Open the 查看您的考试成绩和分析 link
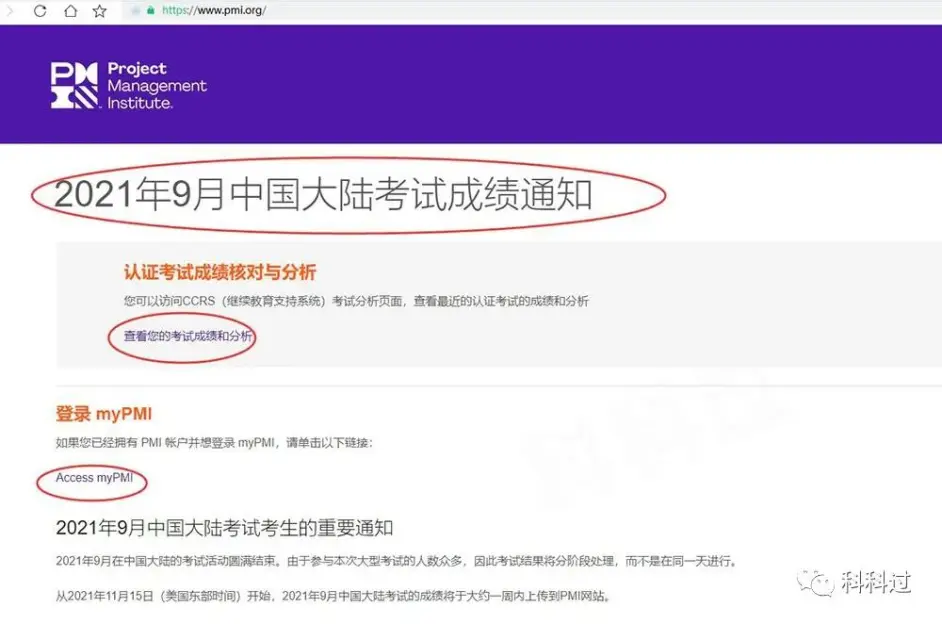This screenshot has width=942, height=624. (x=187, y=336)
